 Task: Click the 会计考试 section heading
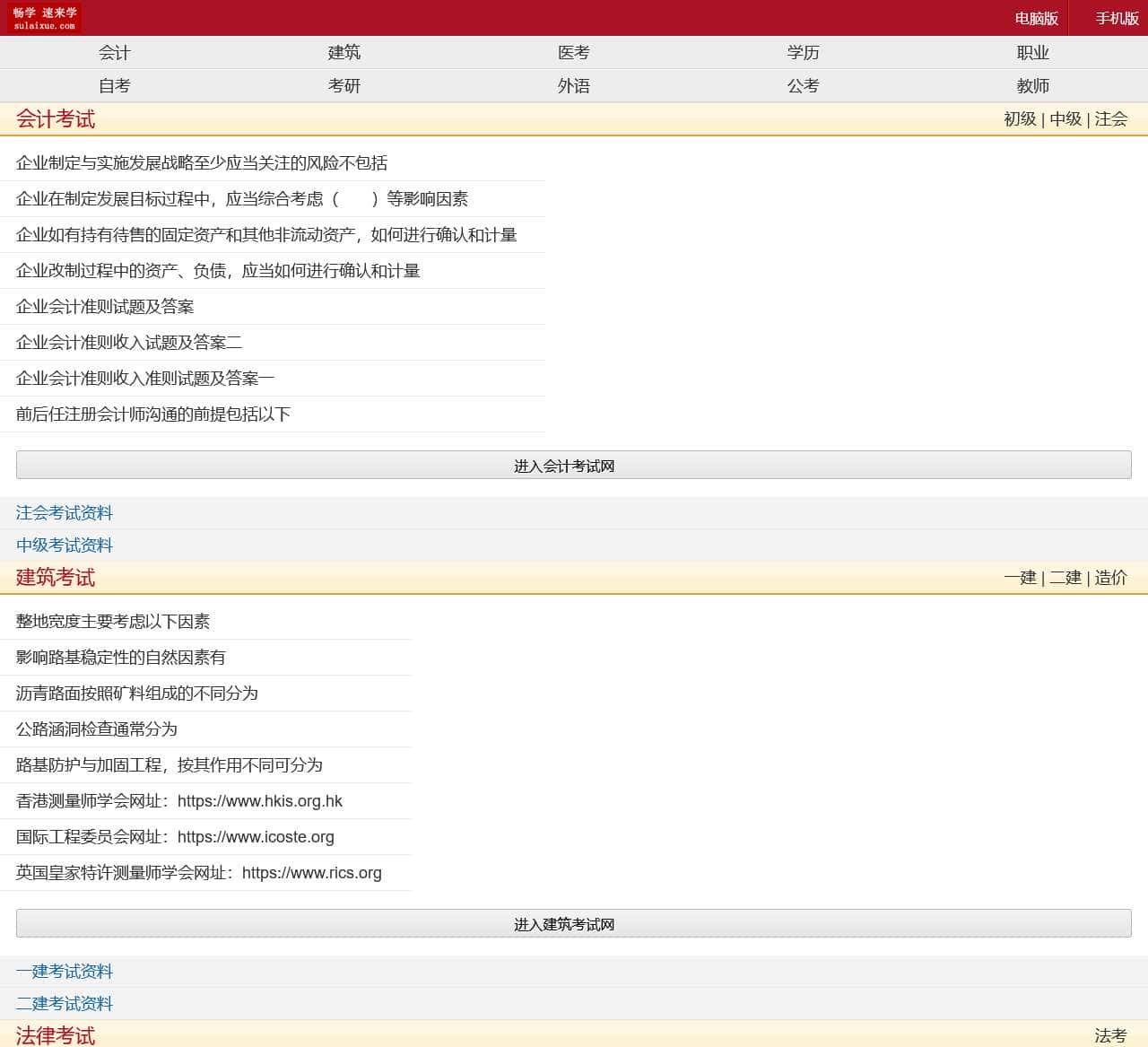(x=56, y=119)
